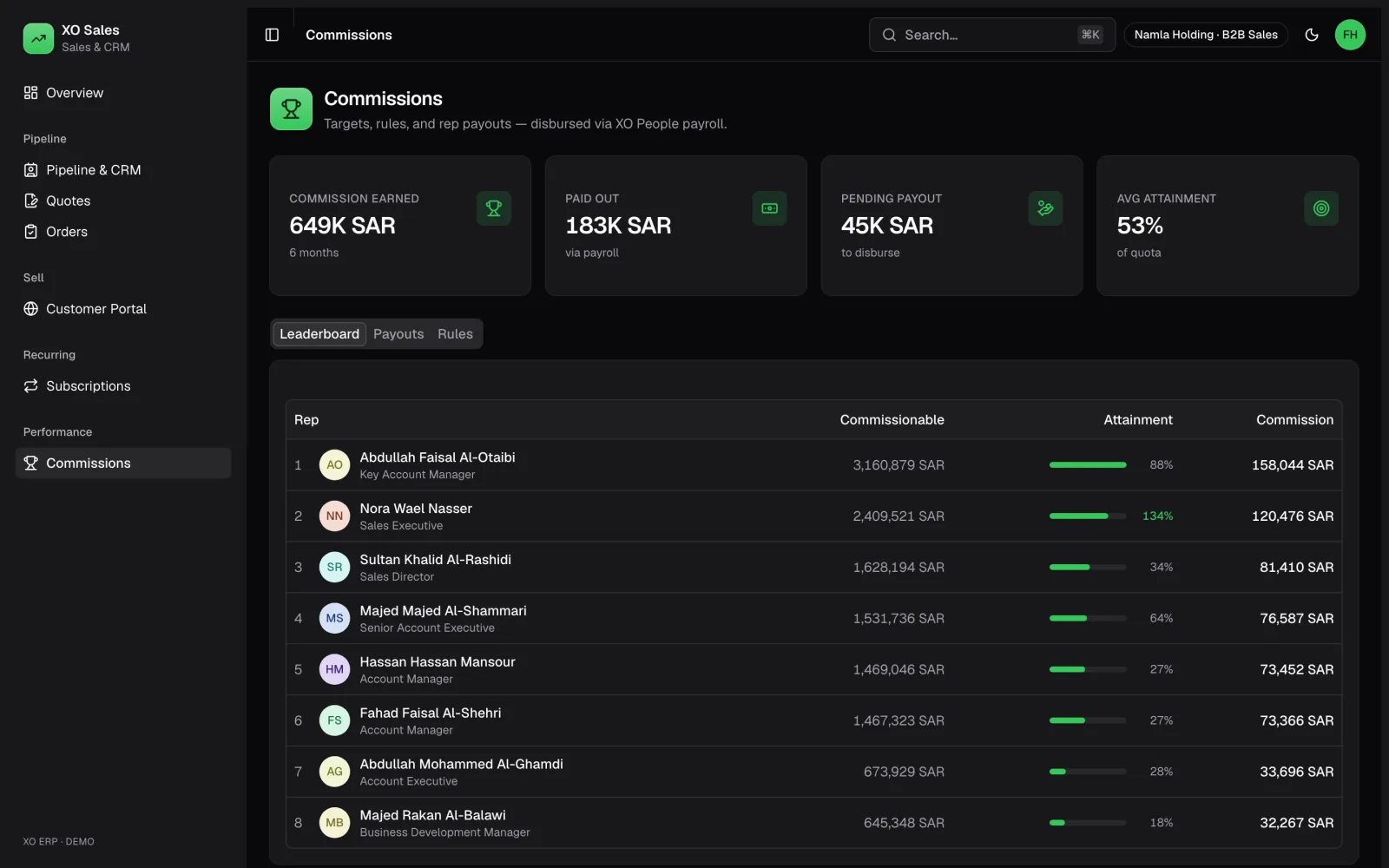
Task: Click the HM avatar for Hassan Mansour
Action: point(334,669)
